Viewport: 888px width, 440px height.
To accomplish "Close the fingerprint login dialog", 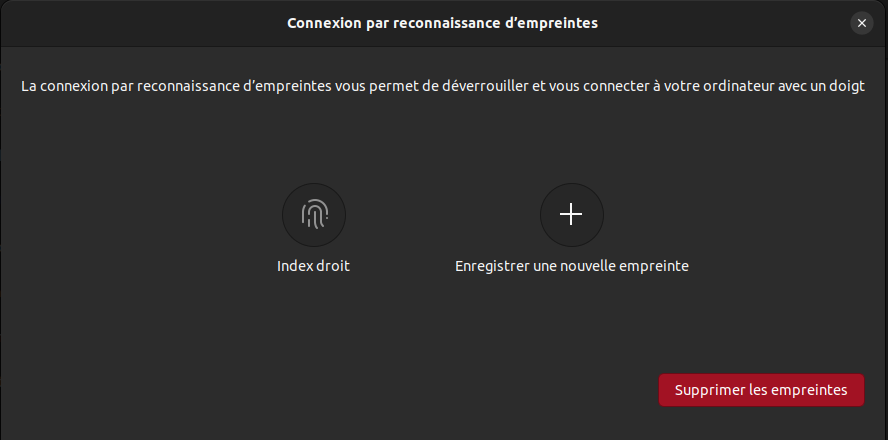I will (861, 23).
